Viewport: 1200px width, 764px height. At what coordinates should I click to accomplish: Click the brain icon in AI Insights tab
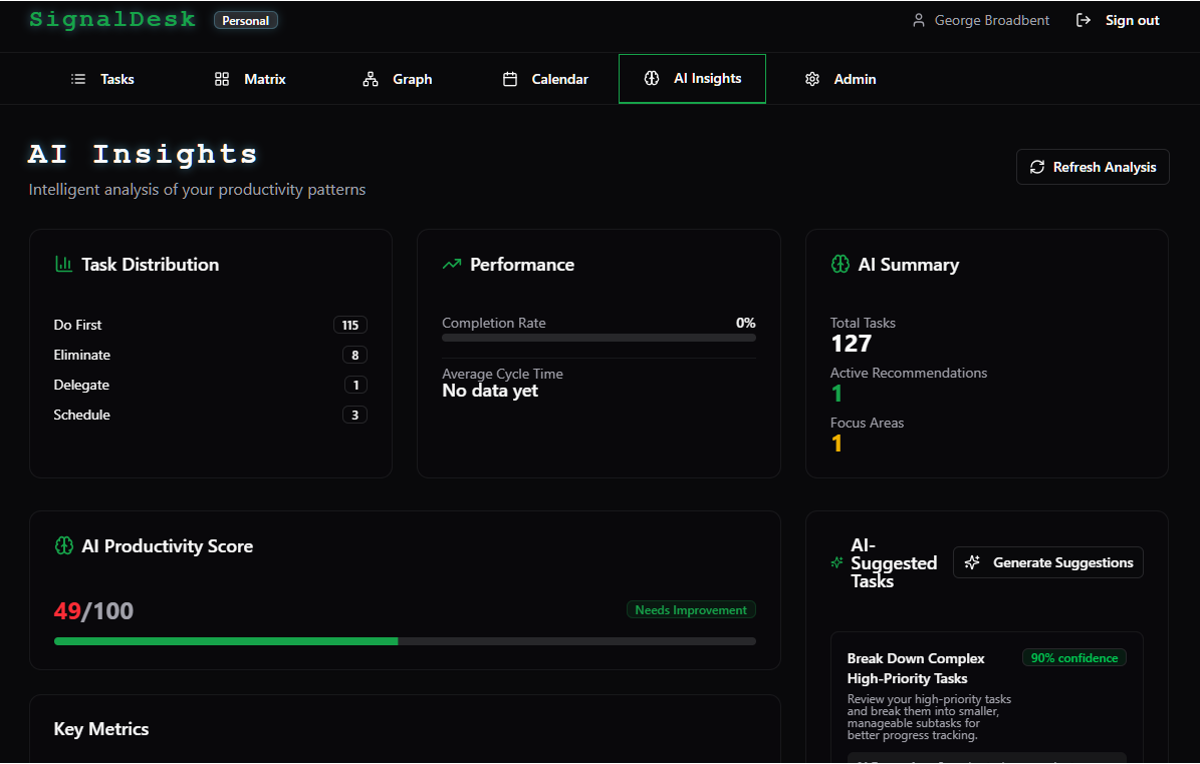pyautogui.click(x=652, y=78)
